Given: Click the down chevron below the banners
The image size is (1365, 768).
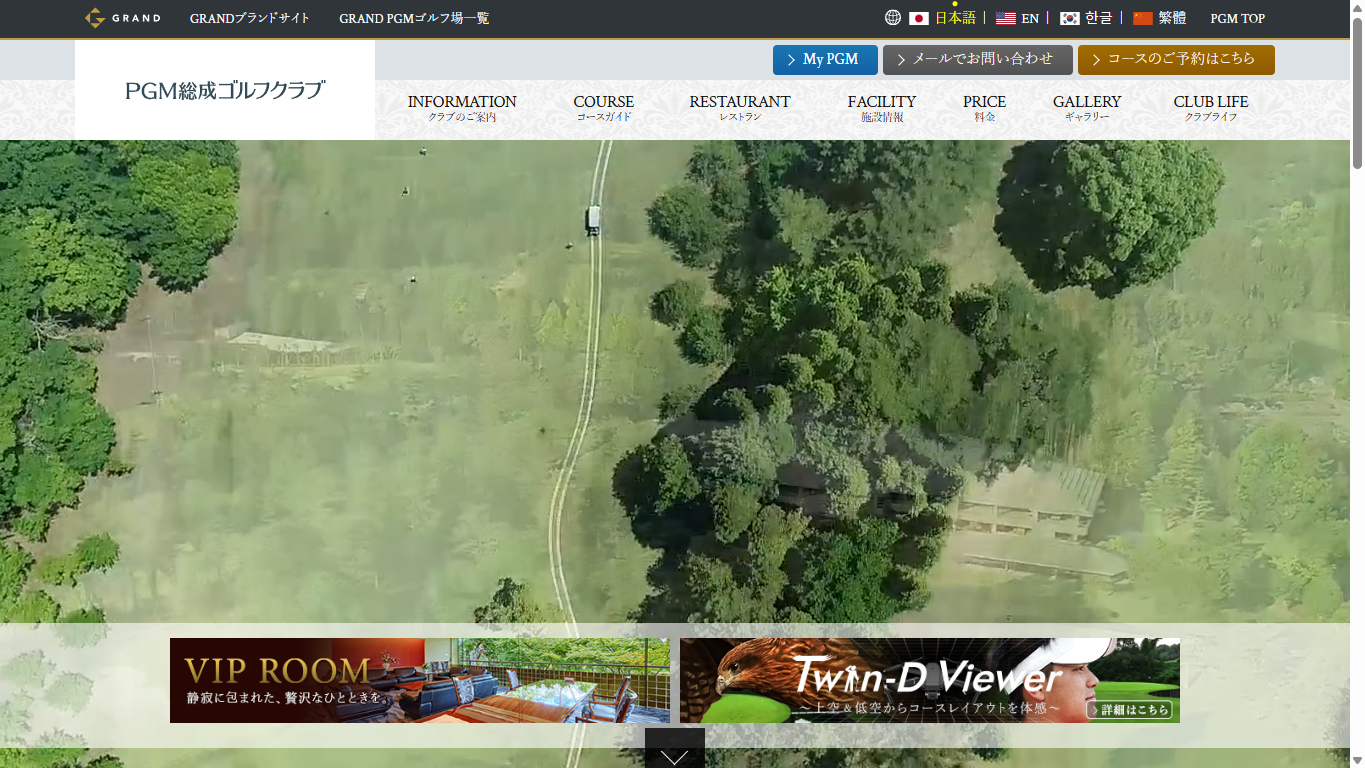Looking at the screenshot, I should 675,748.
